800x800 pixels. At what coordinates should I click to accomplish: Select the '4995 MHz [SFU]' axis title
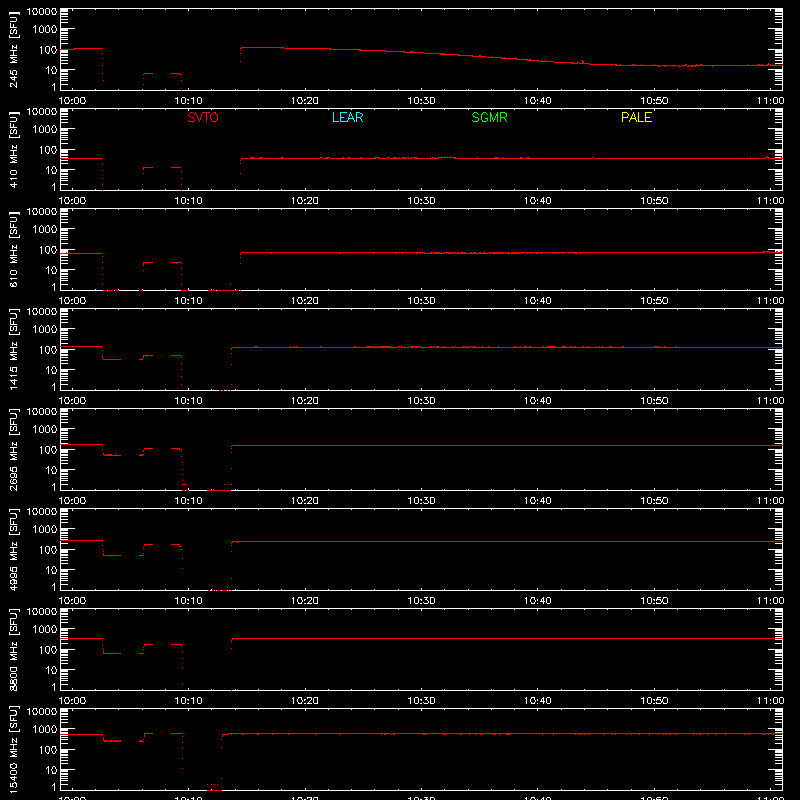13,549
